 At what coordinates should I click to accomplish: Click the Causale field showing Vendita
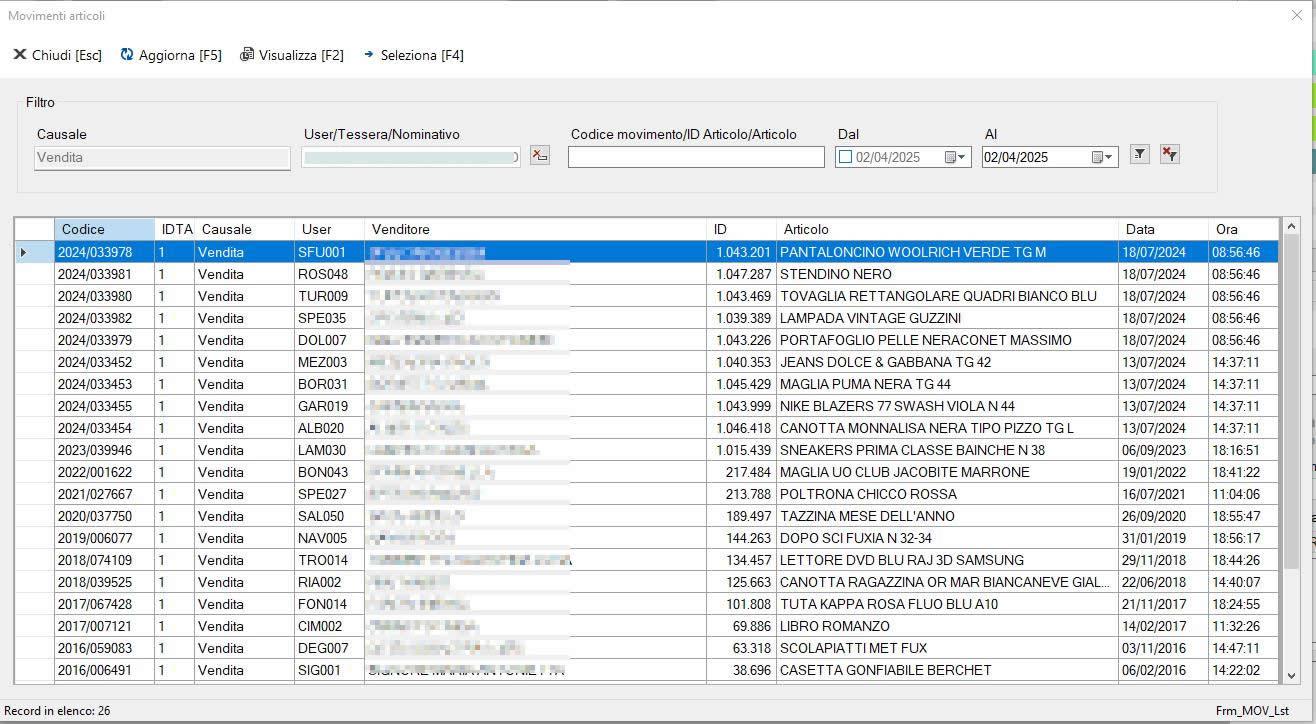coord(162,157)
